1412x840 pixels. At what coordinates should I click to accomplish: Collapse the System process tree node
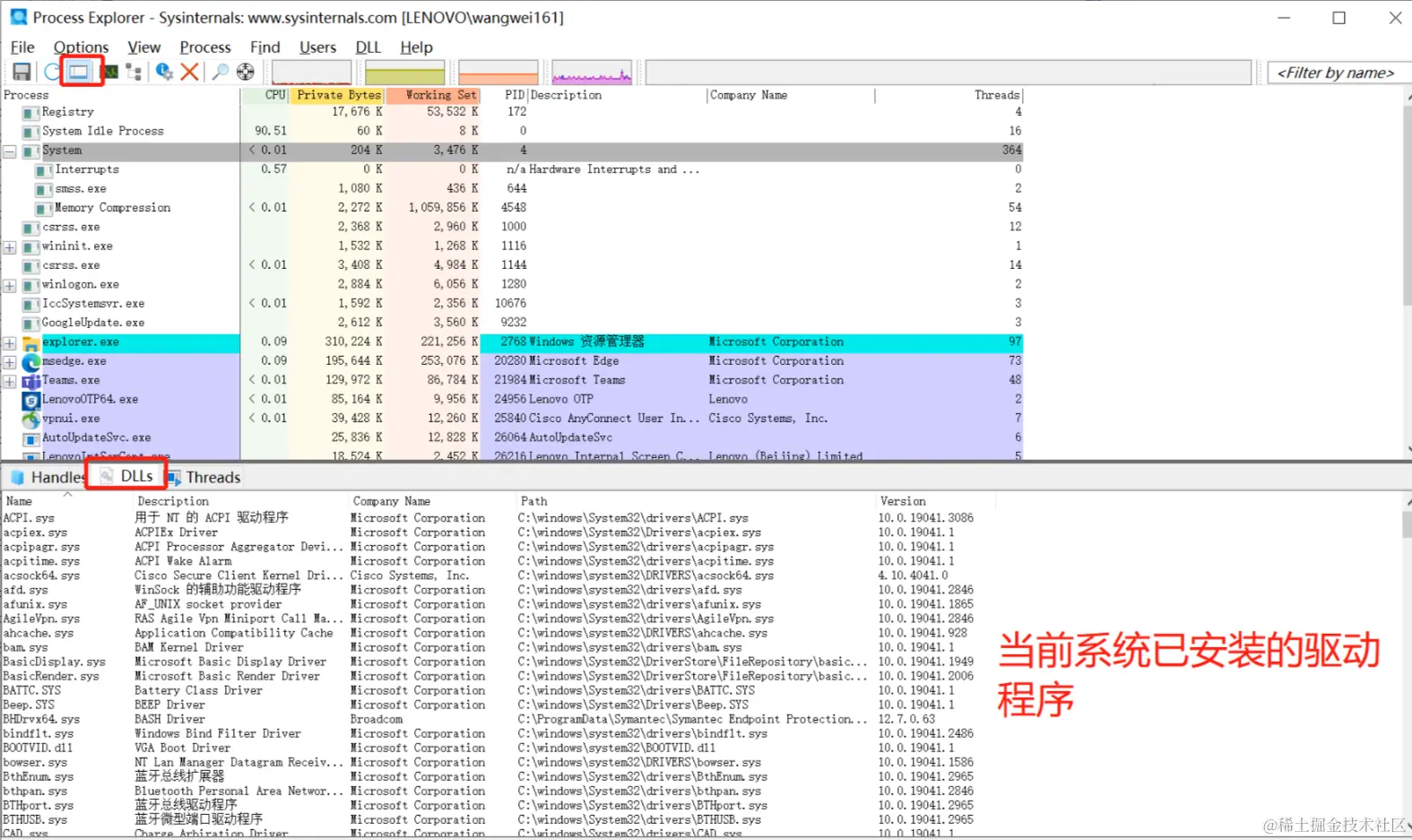coord(10,152)
